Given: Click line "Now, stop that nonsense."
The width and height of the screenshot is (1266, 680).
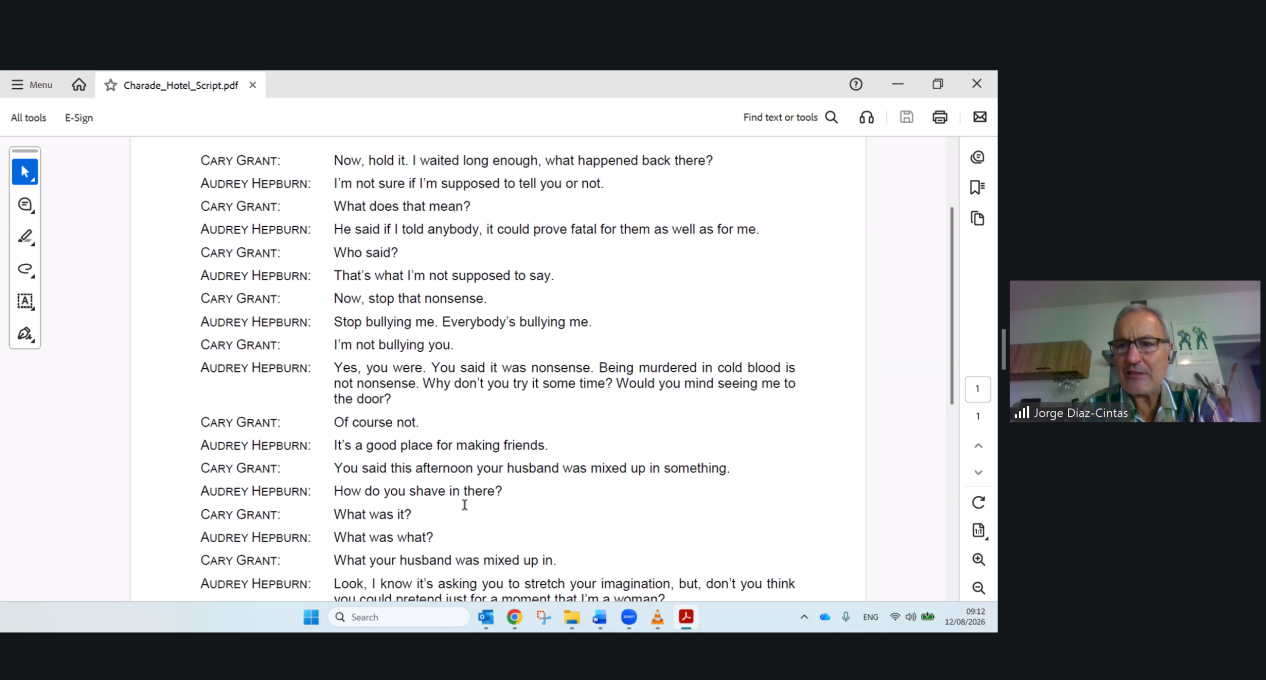Looking at the screenshot, I should pyautogui.click(x=410, y=299).
